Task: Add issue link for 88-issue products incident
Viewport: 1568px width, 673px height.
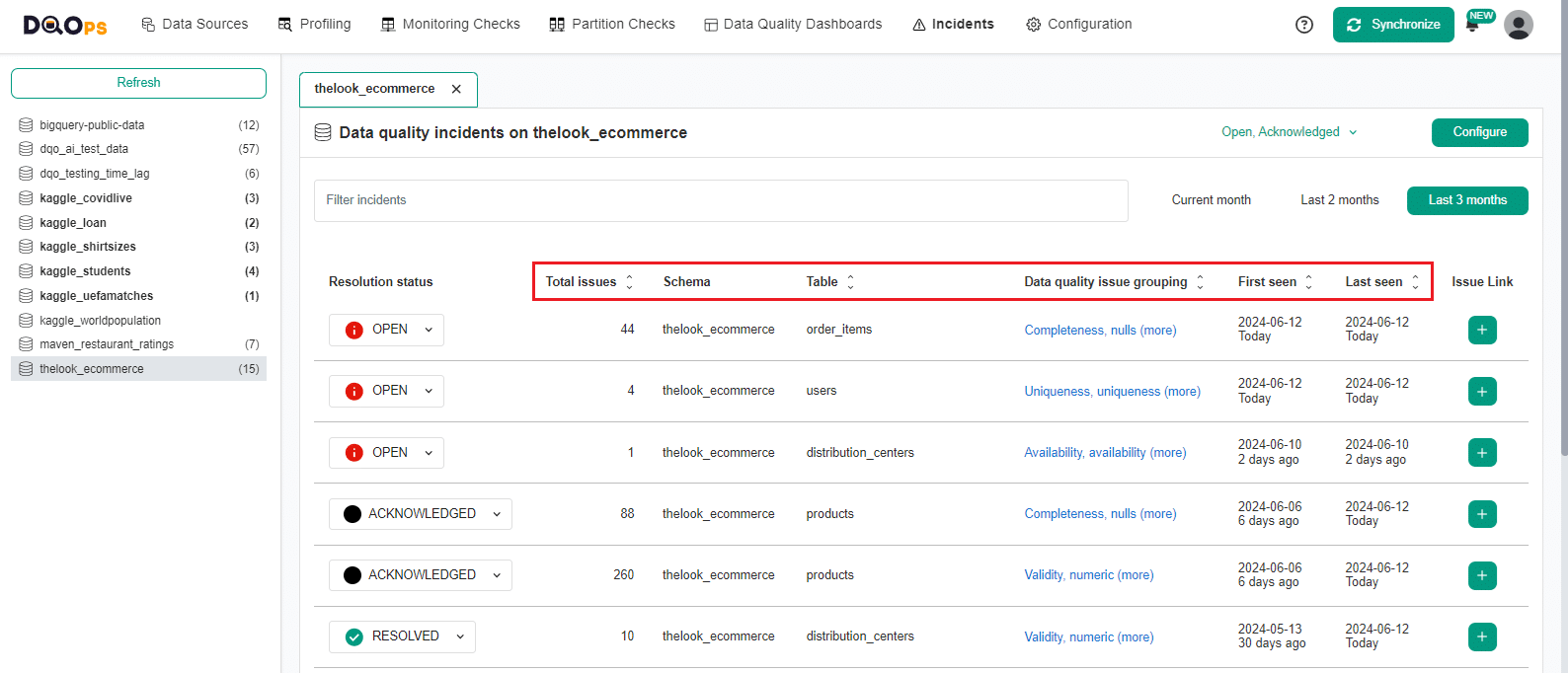Action: (x=1482, y=514)
